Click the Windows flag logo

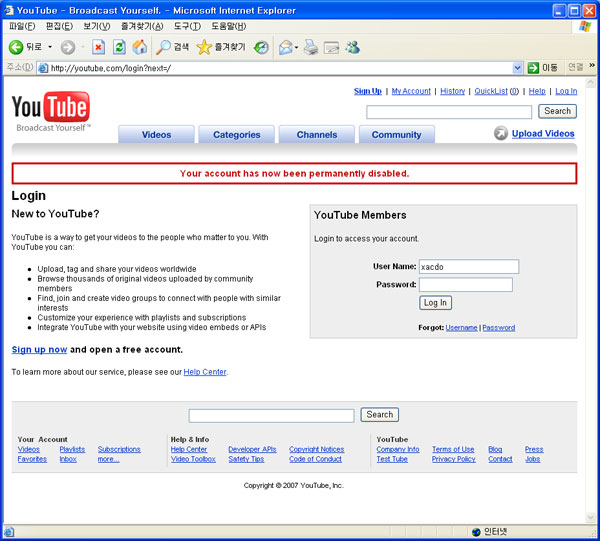coord(585,26)
